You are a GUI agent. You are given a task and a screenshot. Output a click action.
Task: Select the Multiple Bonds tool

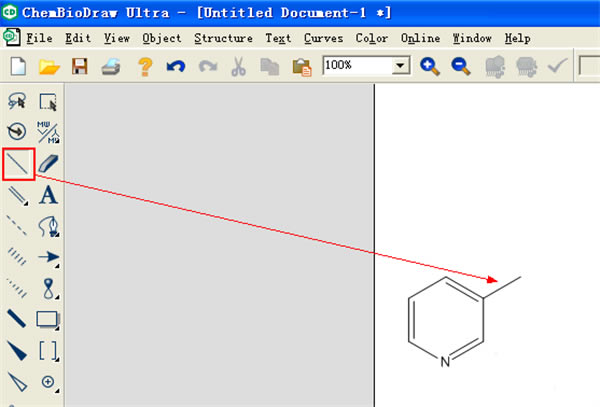(x=18, y=194)
